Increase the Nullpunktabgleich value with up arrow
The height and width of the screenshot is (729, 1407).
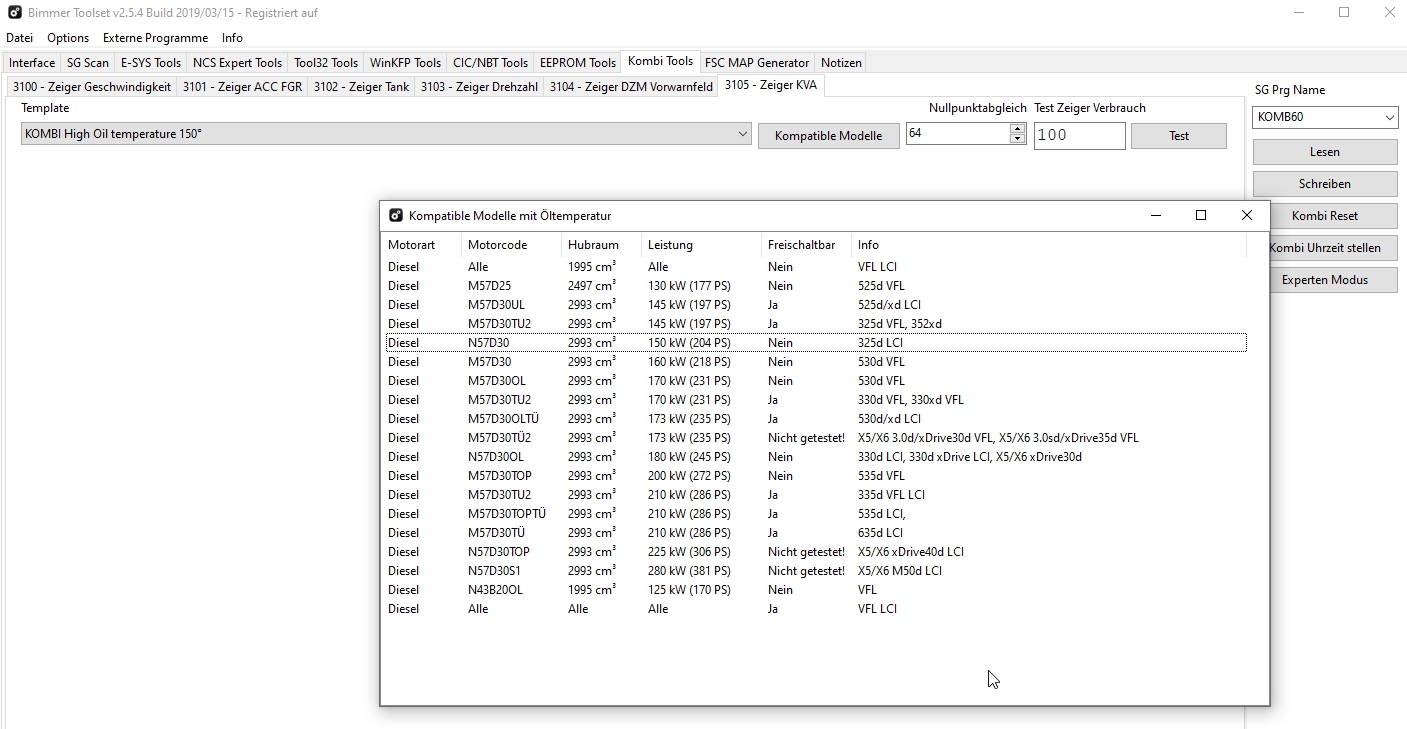(x=1017, y=129)
